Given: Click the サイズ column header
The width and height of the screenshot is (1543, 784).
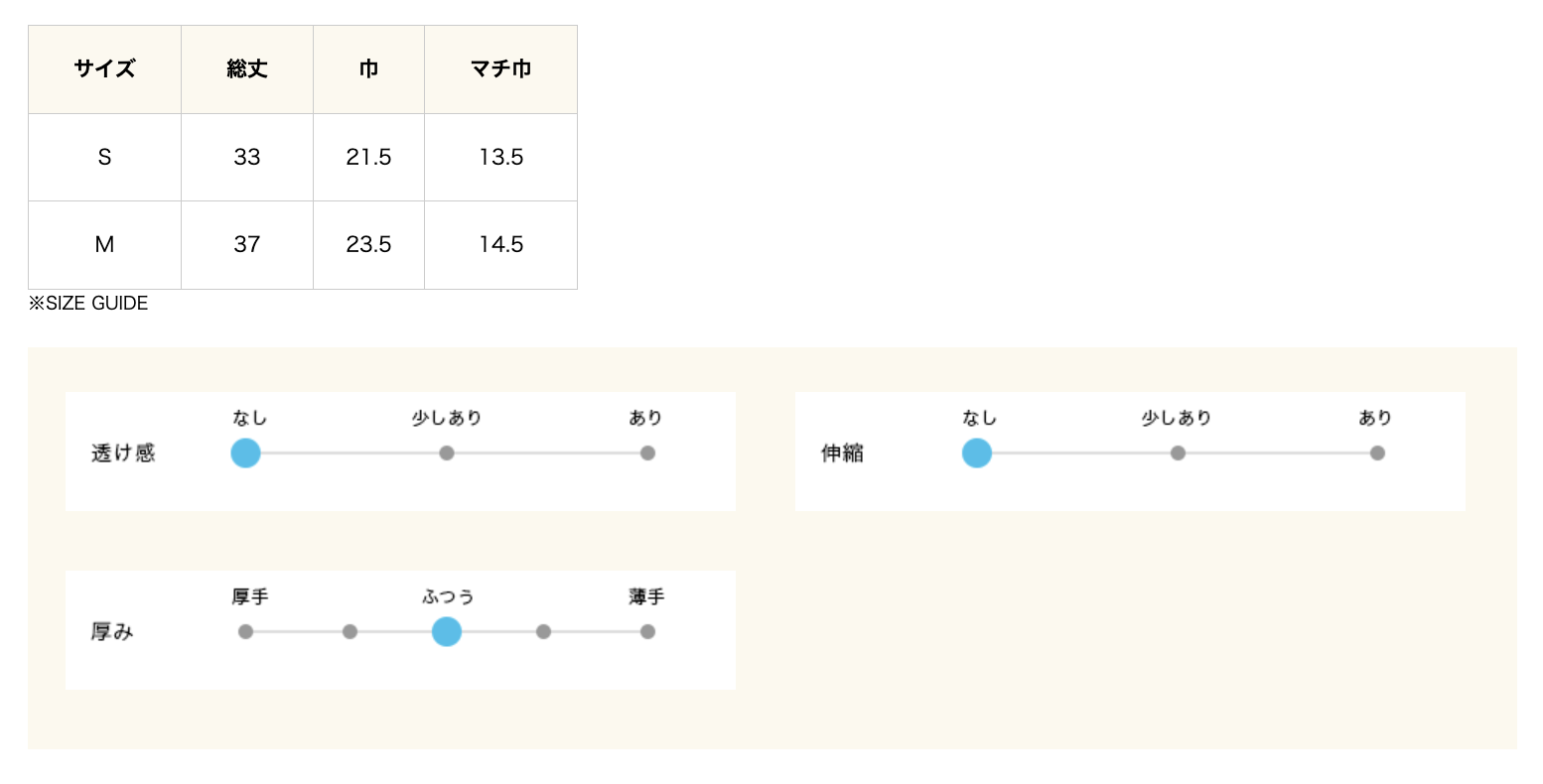Looking at the screenshot, I should [104, 69].
